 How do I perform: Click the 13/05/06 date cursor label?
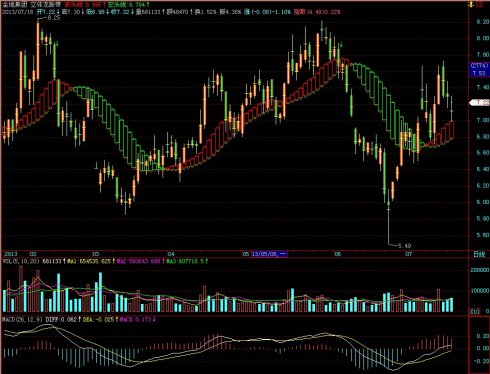tap(269, 254)
